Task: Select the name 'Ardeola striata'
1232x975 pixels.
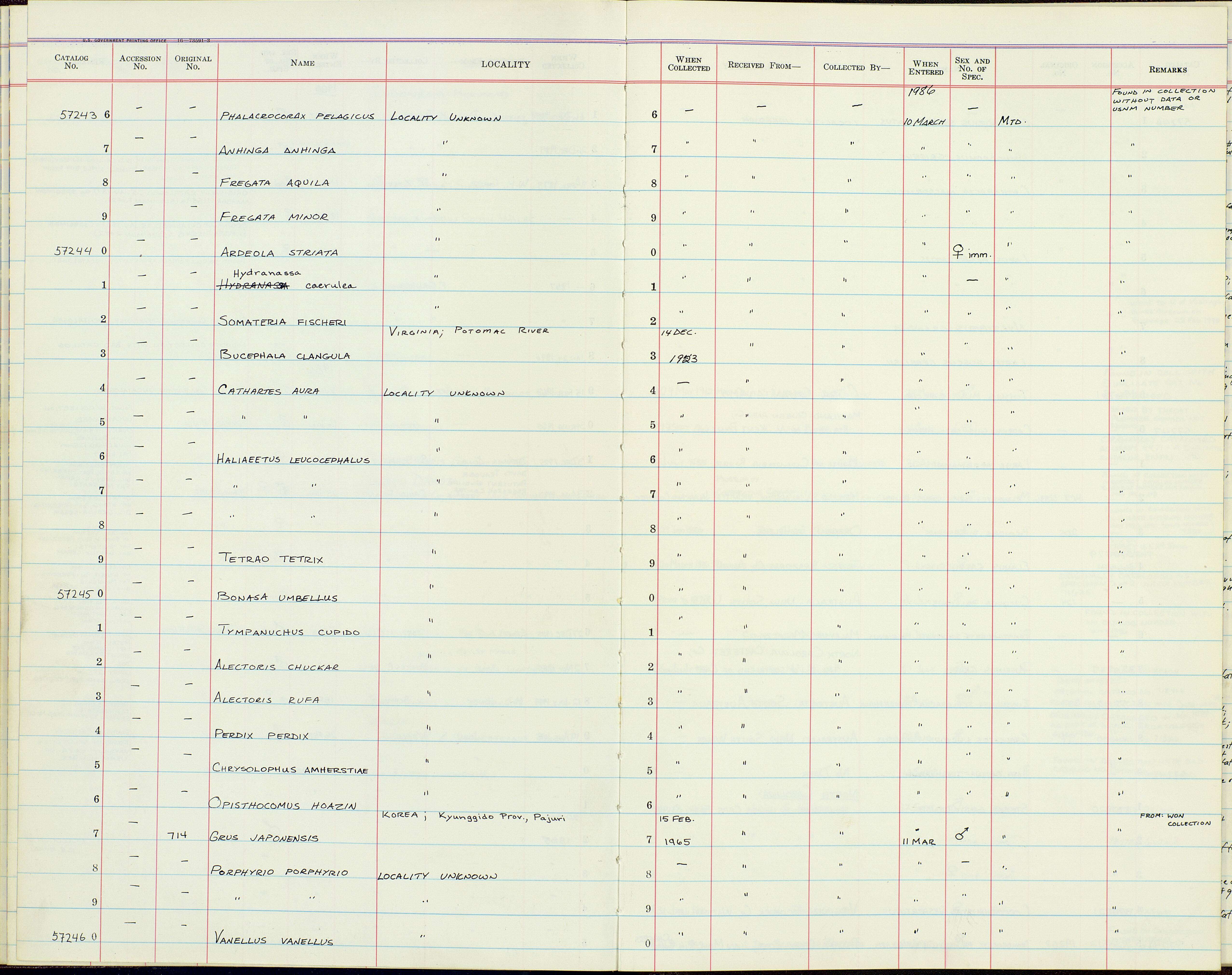Action: coord(278,252)
